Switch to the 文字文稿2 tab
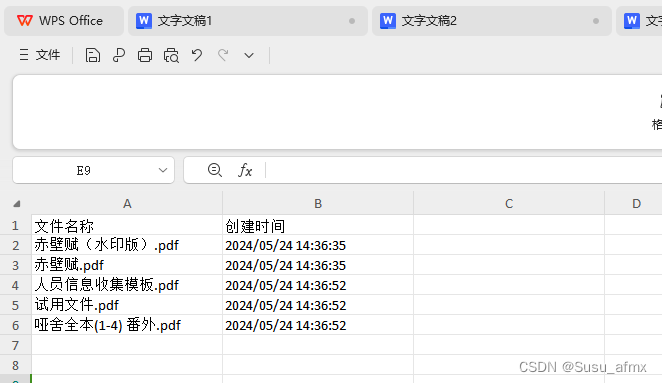662x383 pixels. [492, 21]
